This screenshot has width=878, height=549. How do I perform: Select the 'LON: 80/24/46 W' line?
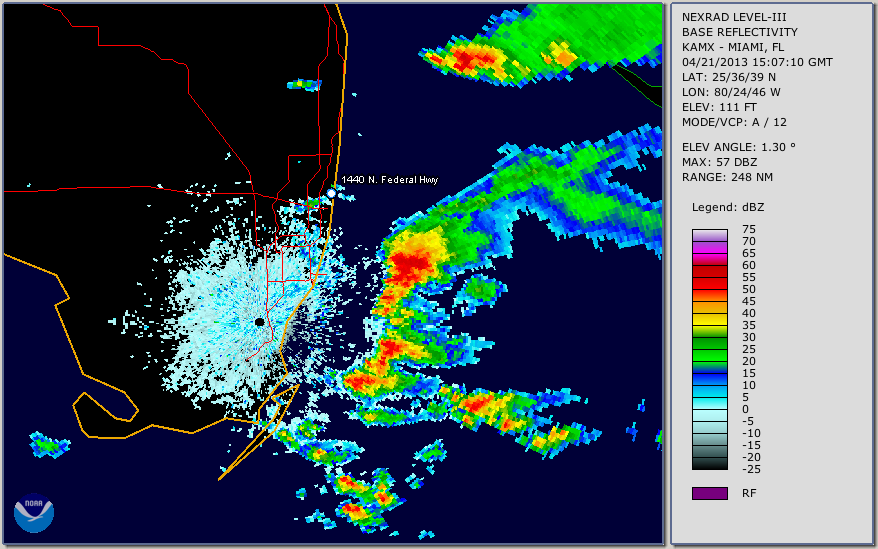tap(731, 92)
